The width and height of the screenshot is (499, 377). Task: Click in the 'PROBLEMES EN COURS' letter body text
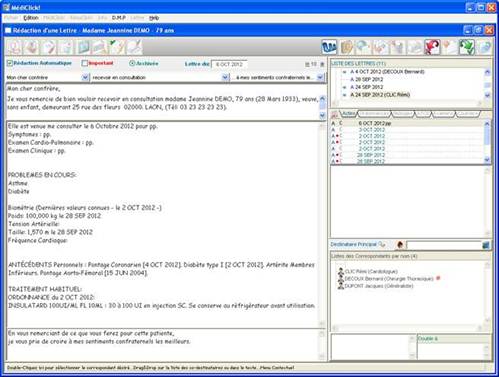42,175
